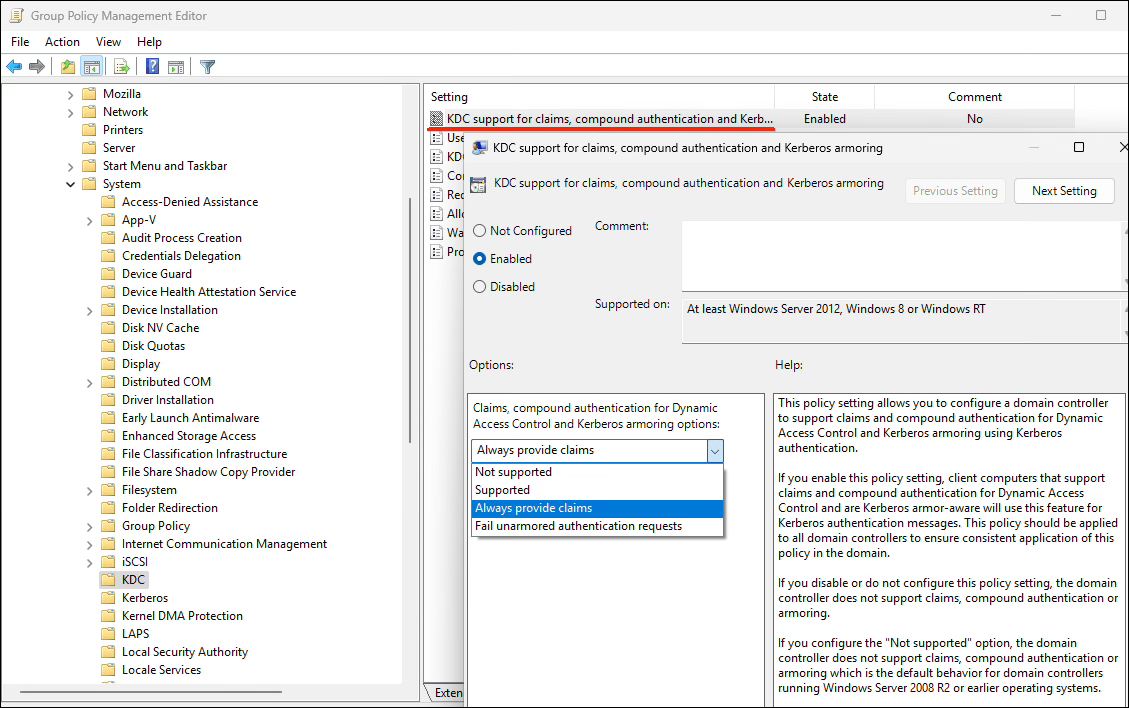Image resolution: width=1129 pixels, height=708 pixels.
Task: Expand the Internet Communication Management node
Action: [x=89, y=545]
